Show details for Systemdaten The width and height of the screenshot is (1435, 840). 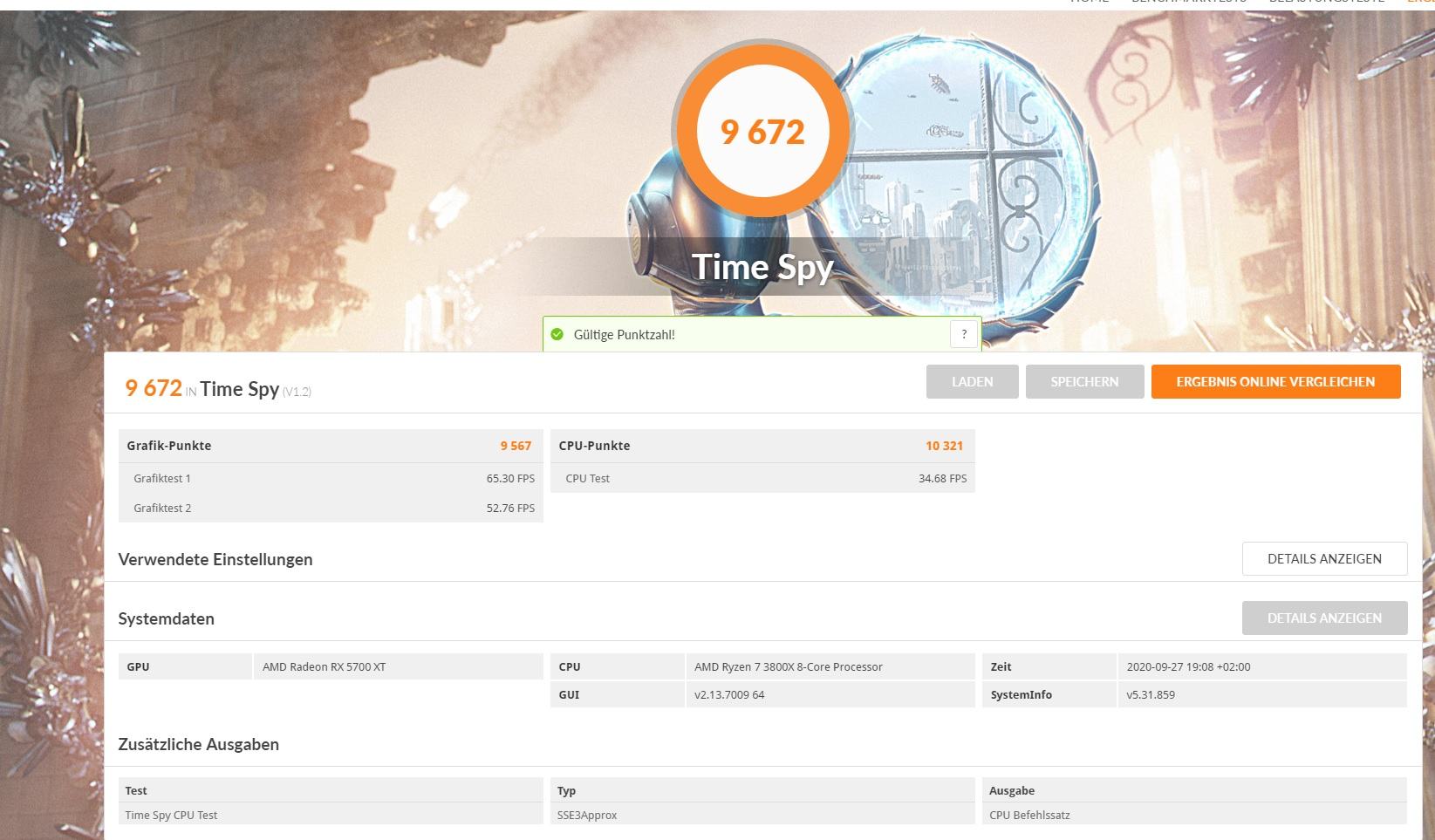pyautogui.click(x=1324, y=618)
